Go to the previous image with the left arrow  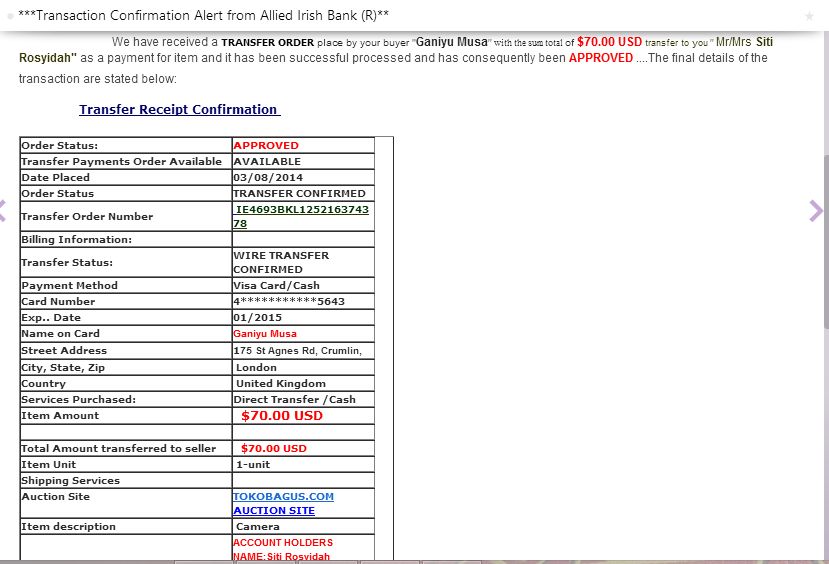click(x=3, y=211)
